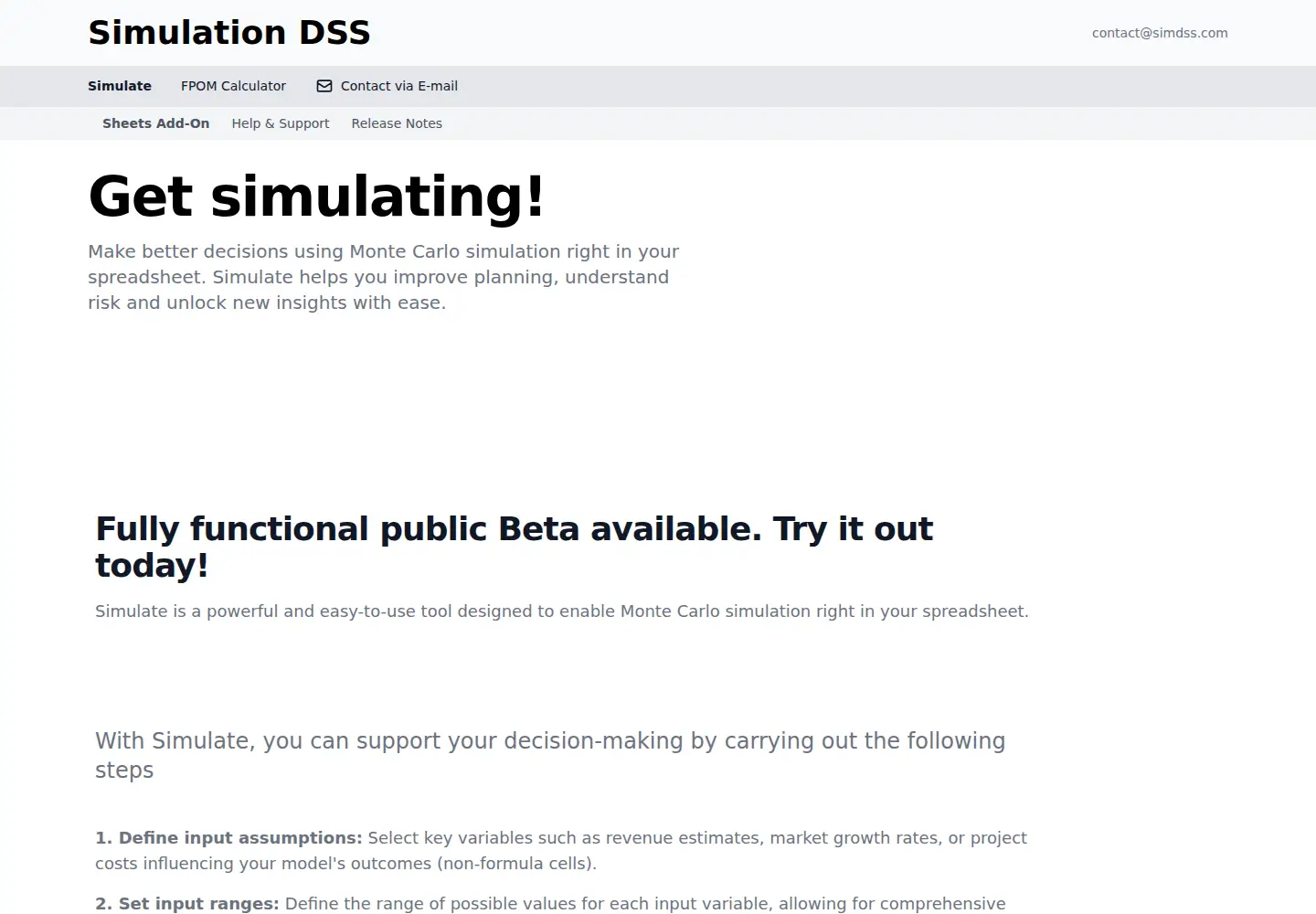Click the 'With Simulate, you can support' subheading

click(x=550, y=755)
